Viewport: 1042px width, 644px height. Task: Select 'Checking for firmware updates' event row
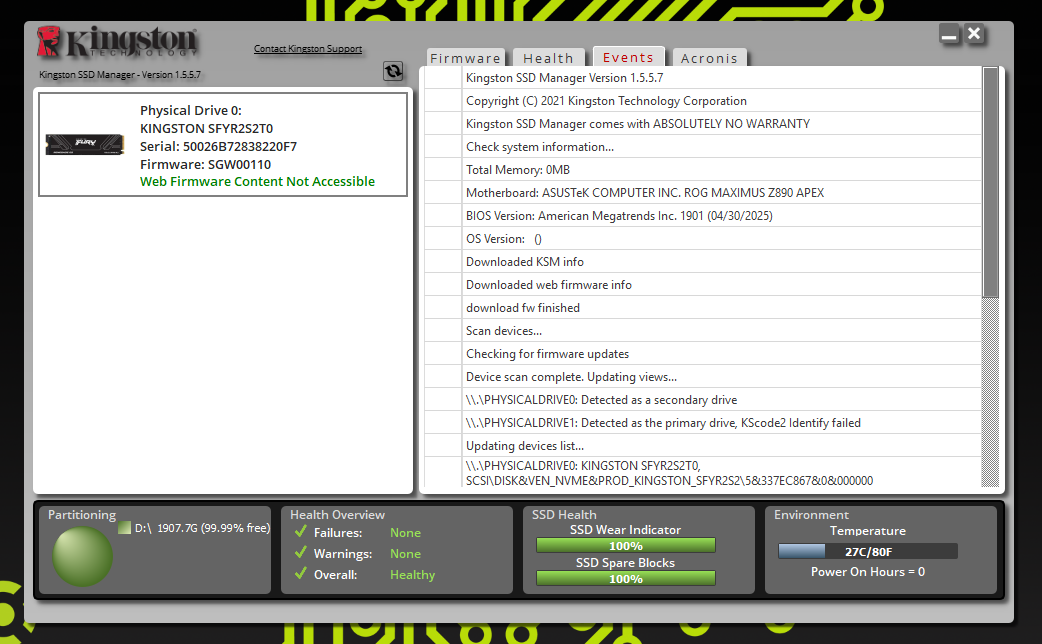tap(703, 354)
